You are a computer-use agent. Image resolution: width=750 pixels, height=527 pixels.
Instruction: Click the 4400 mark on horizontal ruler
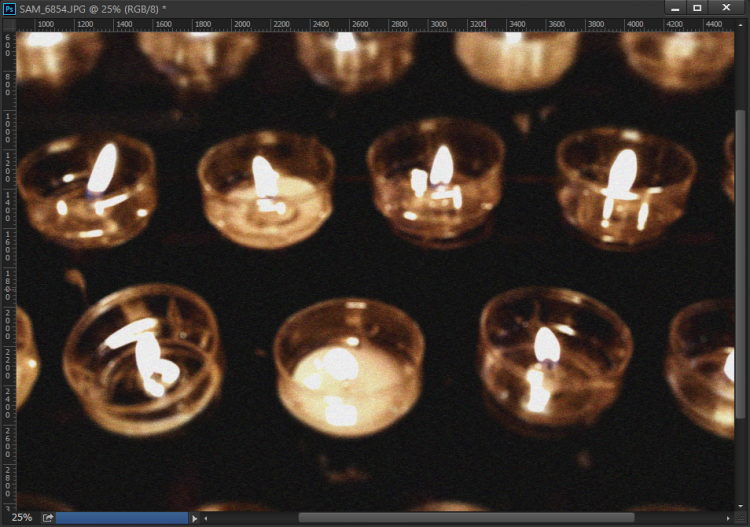click(x=714, y=24)
